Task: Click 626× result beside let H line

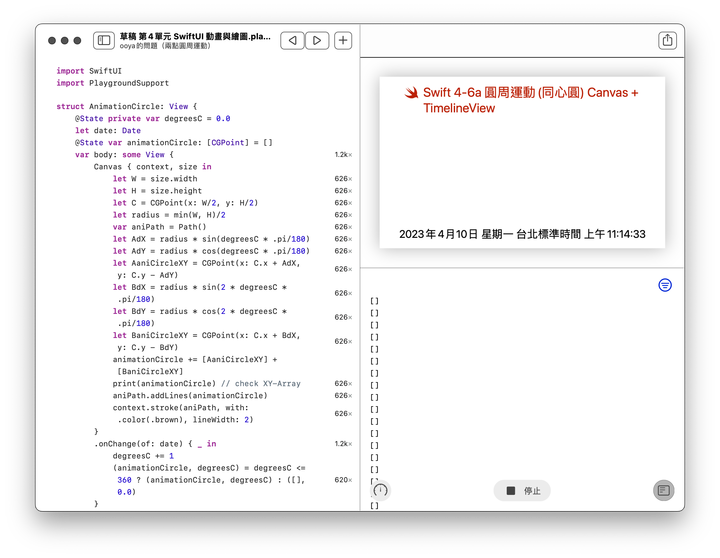Action: 343,191
